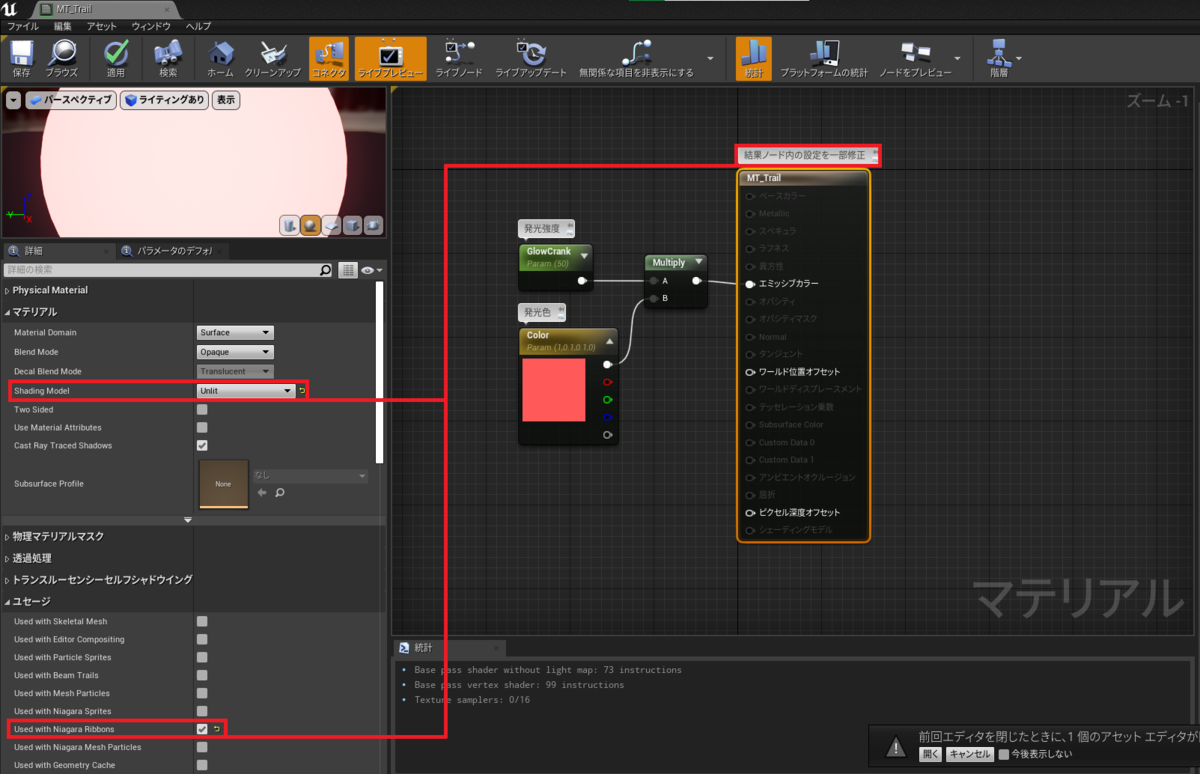
Task: Open the 編集 menu
Action: 63,25
